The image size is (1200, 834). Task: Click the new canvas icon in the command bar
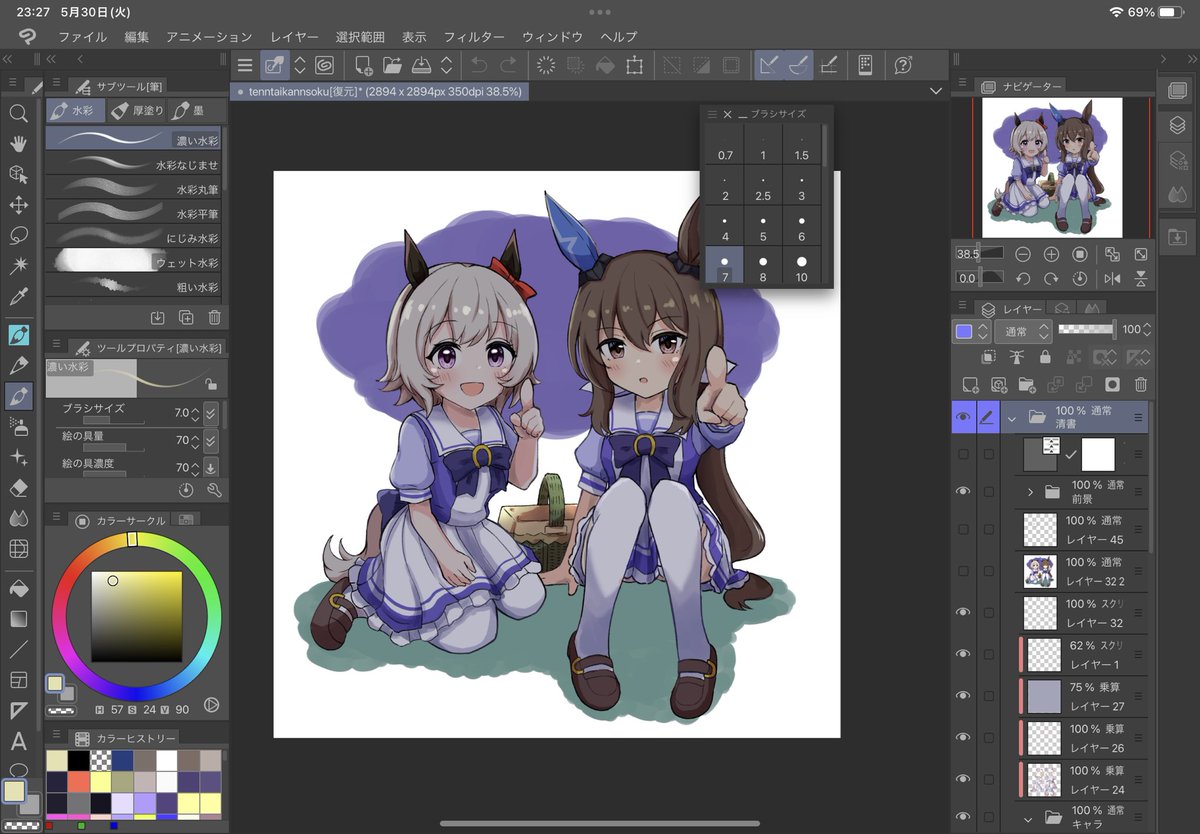364,65
